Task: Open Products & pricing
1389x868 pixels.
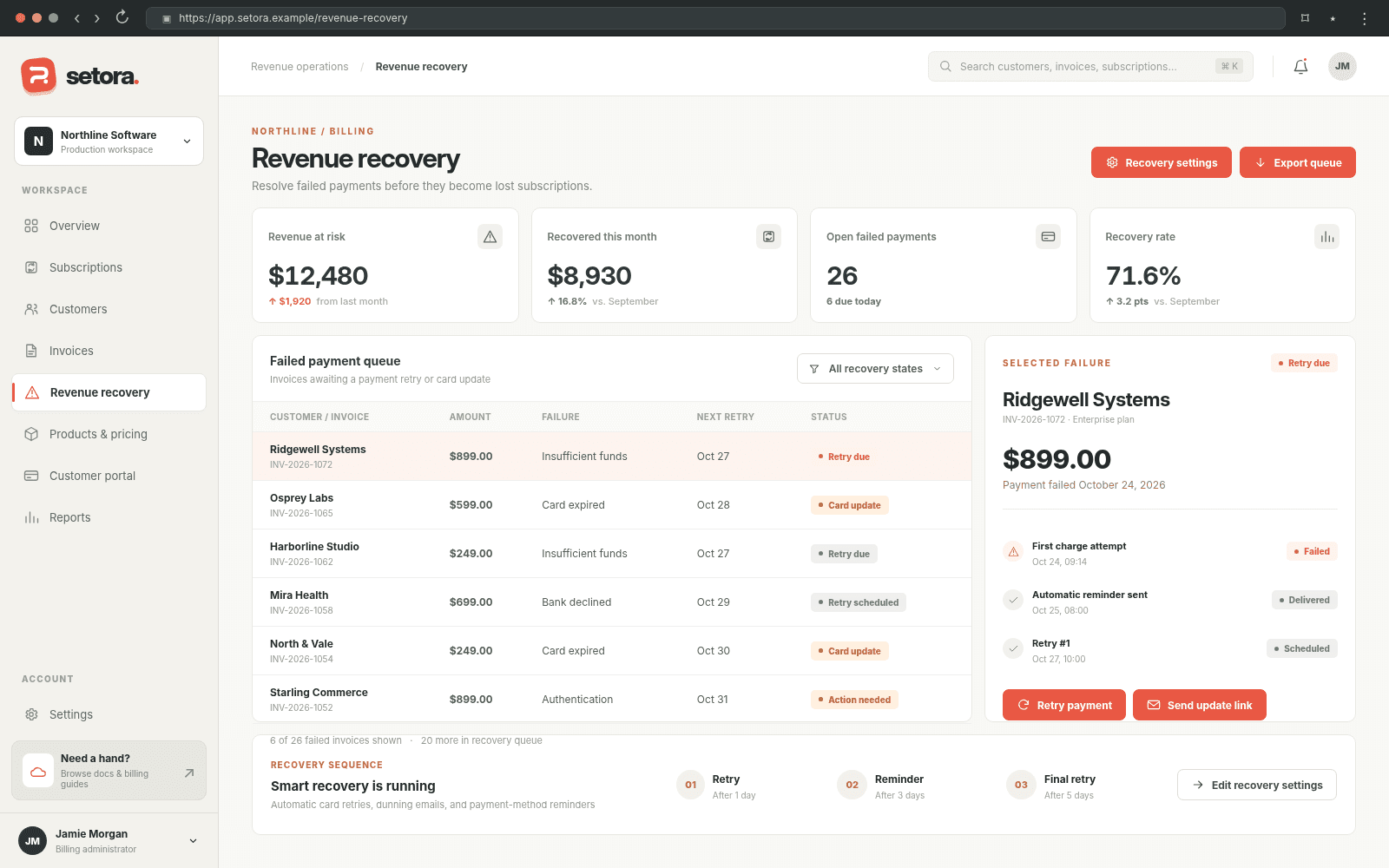Action: (109, 434)
